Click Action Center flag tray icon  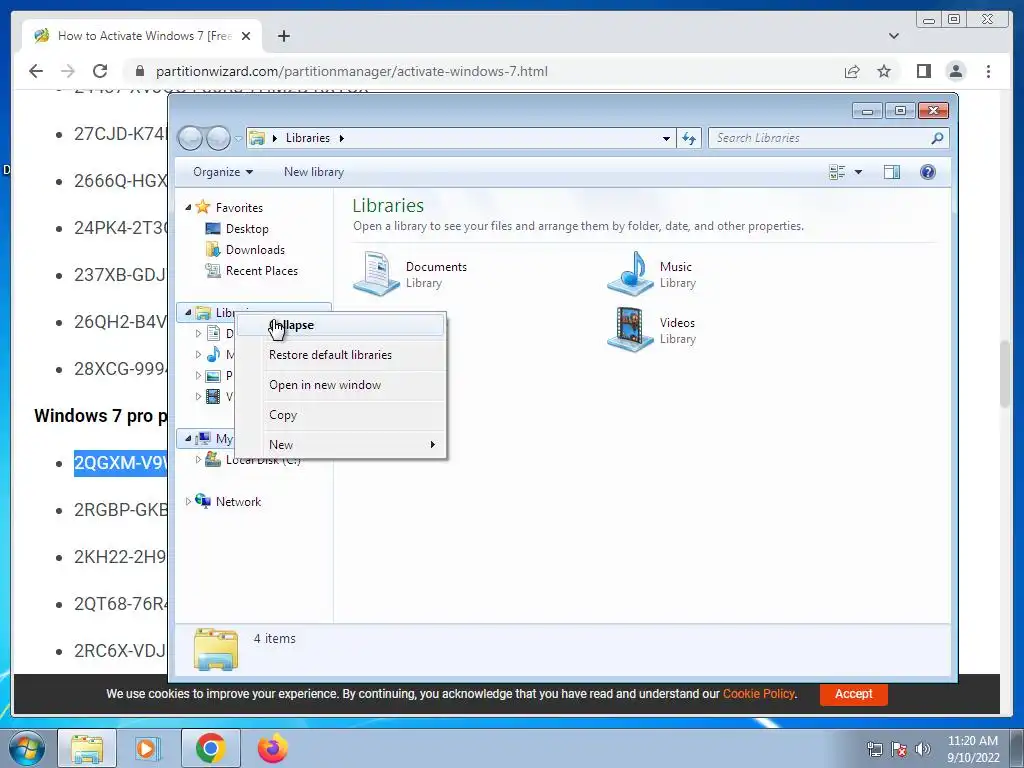click(x=899, y=749)
